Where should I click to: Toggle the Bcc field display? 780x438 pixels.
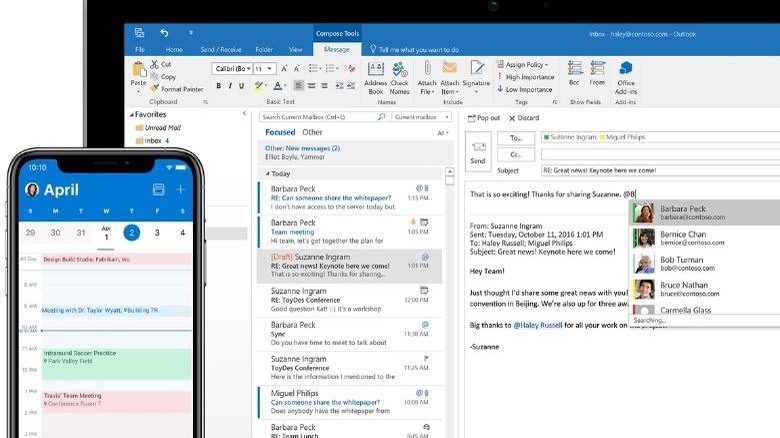tap(574, 74)
